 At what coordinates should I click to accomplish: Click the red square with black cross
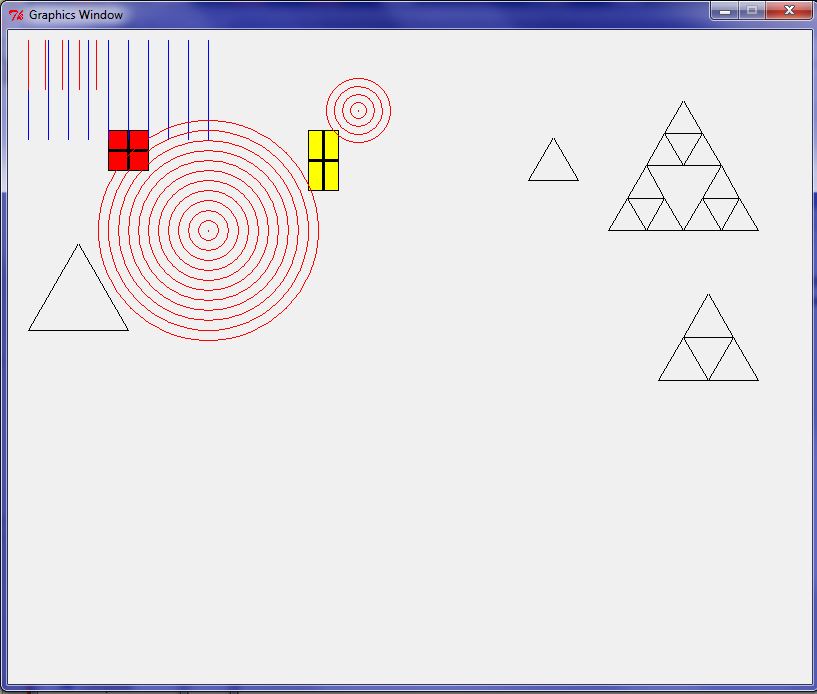coord(128,150)
